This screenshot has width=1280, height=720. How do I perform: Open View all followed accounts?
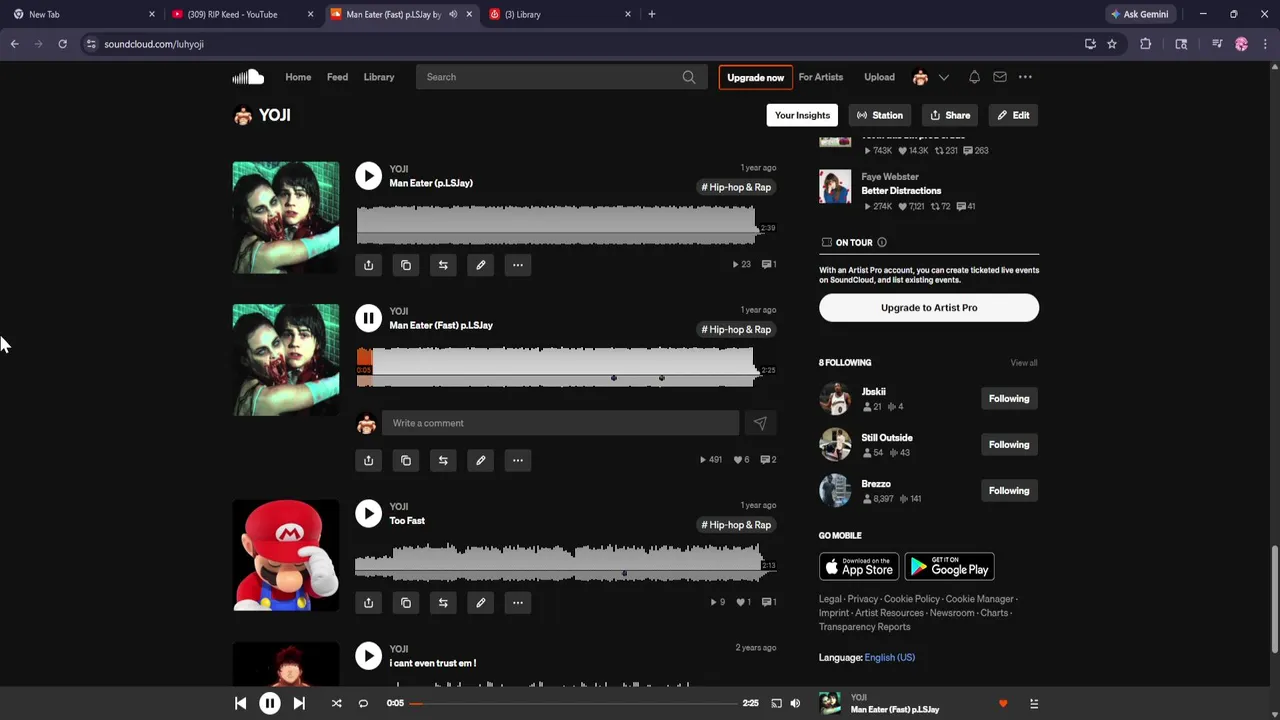tap(1024, 363)
